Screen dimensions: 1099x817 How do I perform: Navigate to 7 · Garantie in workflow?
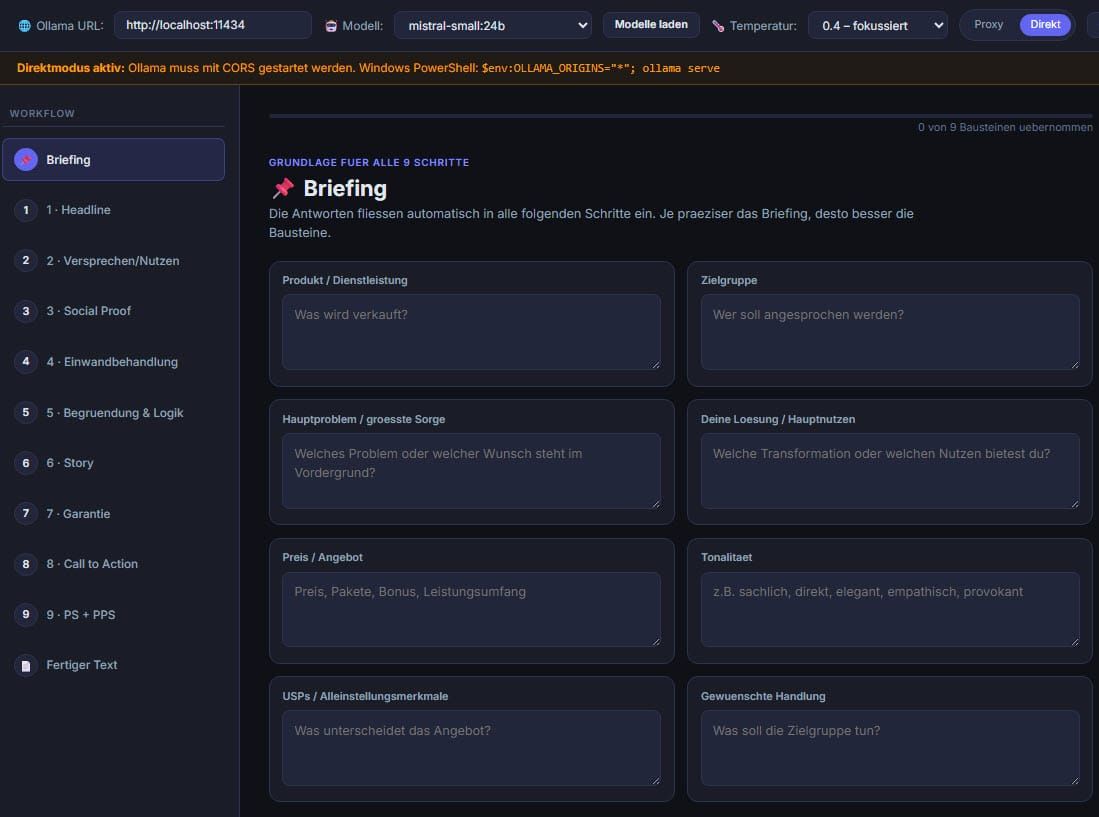click(x=114, y=514)
